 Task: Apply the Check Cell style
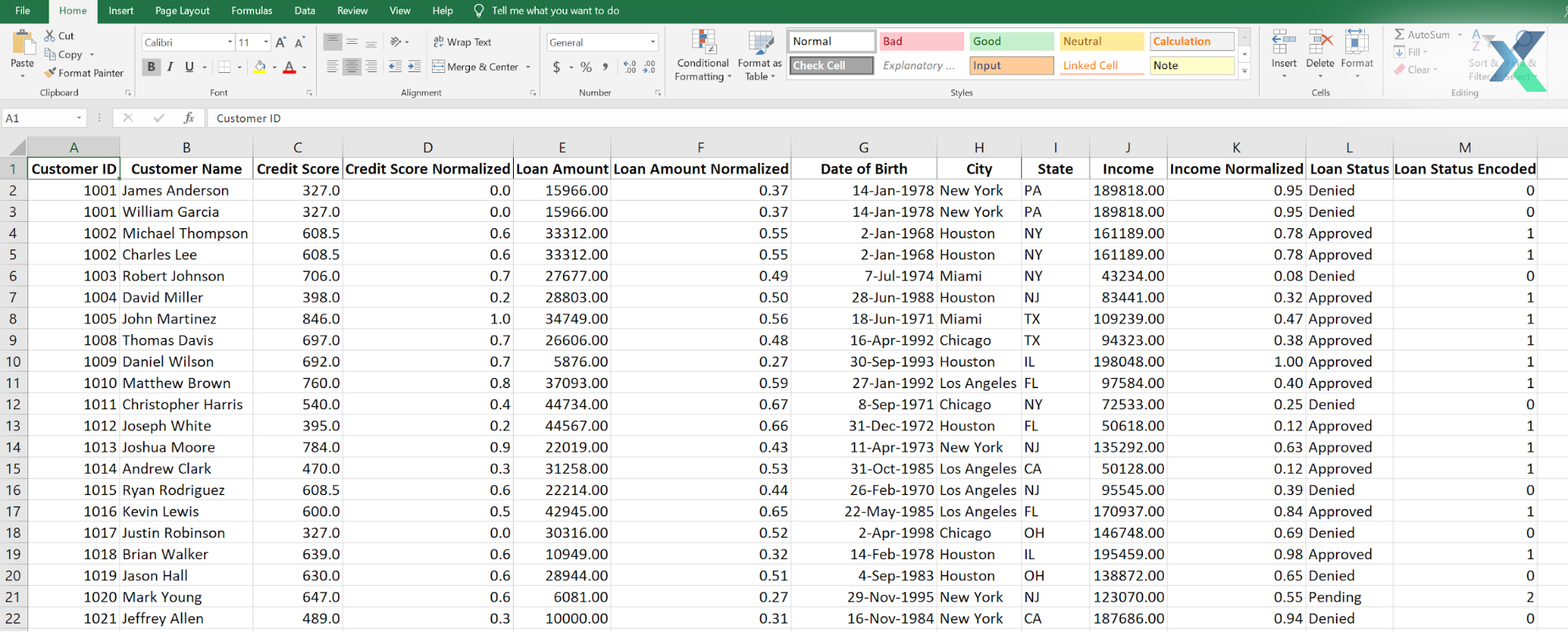(831, 66)
